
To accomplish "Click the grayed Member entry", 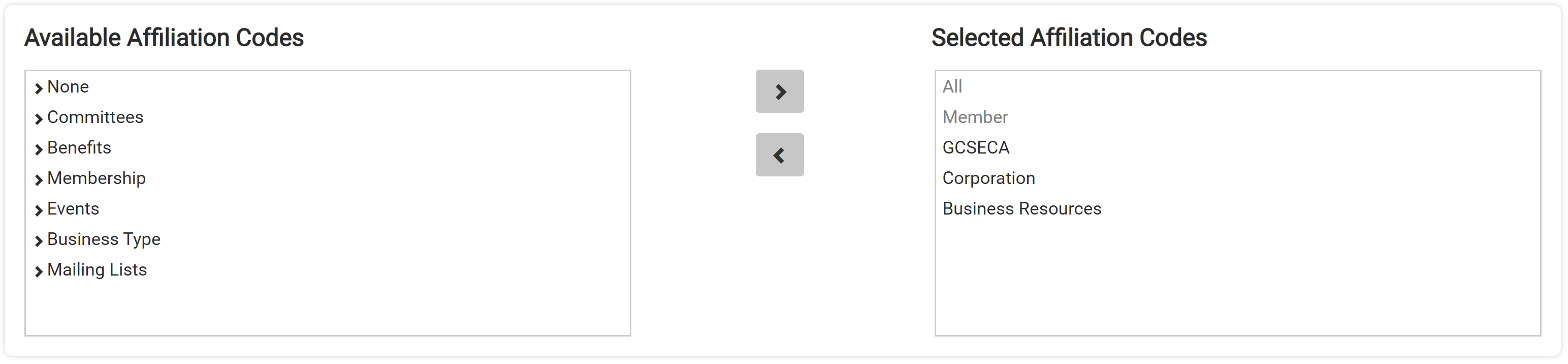I will (975, 117).
